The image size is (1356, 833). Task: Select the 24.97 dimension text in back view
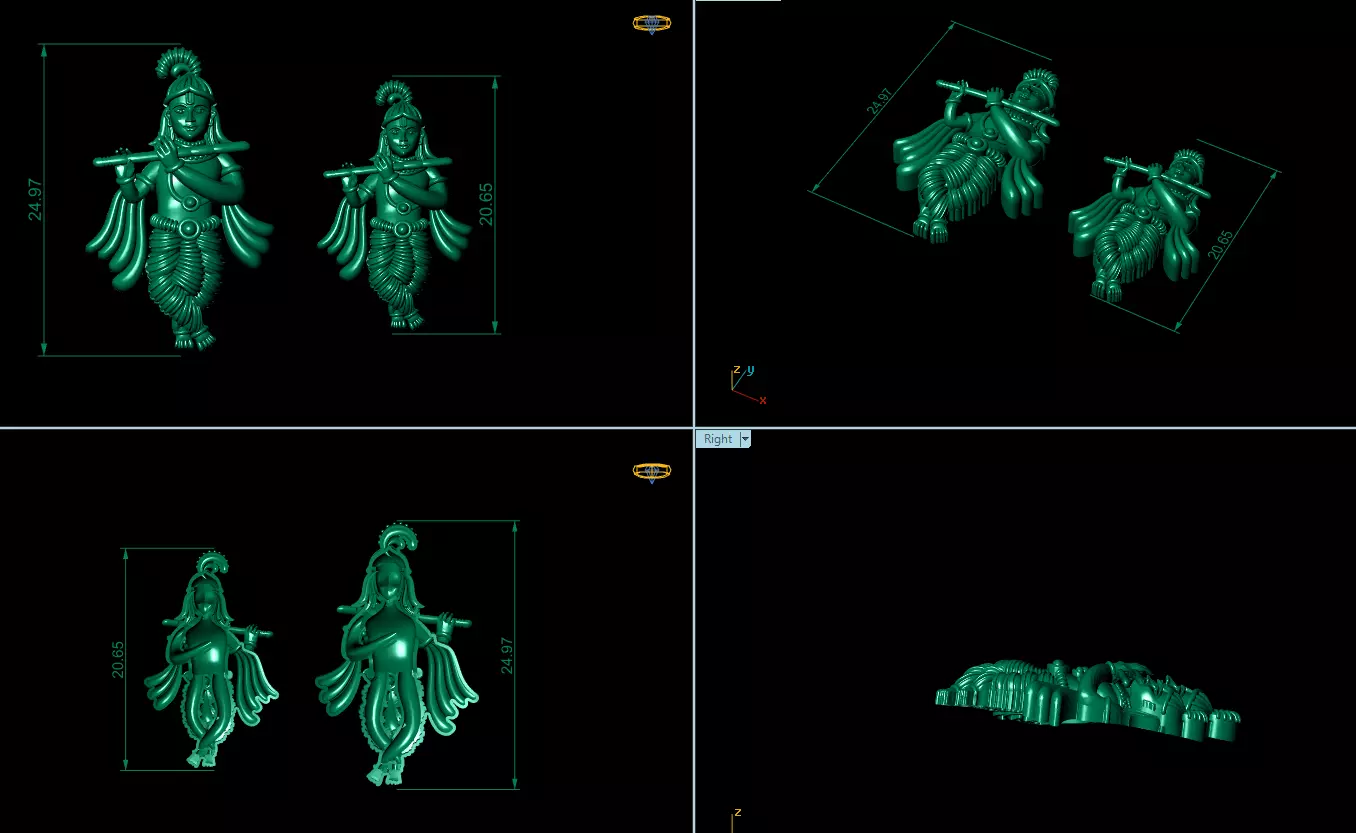[x=506, y=655]
